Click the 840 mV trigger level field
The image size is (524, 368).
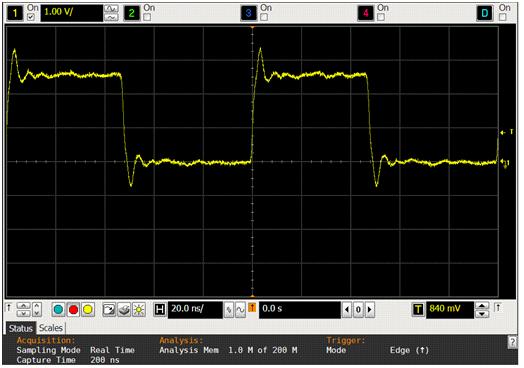point(449,310)
